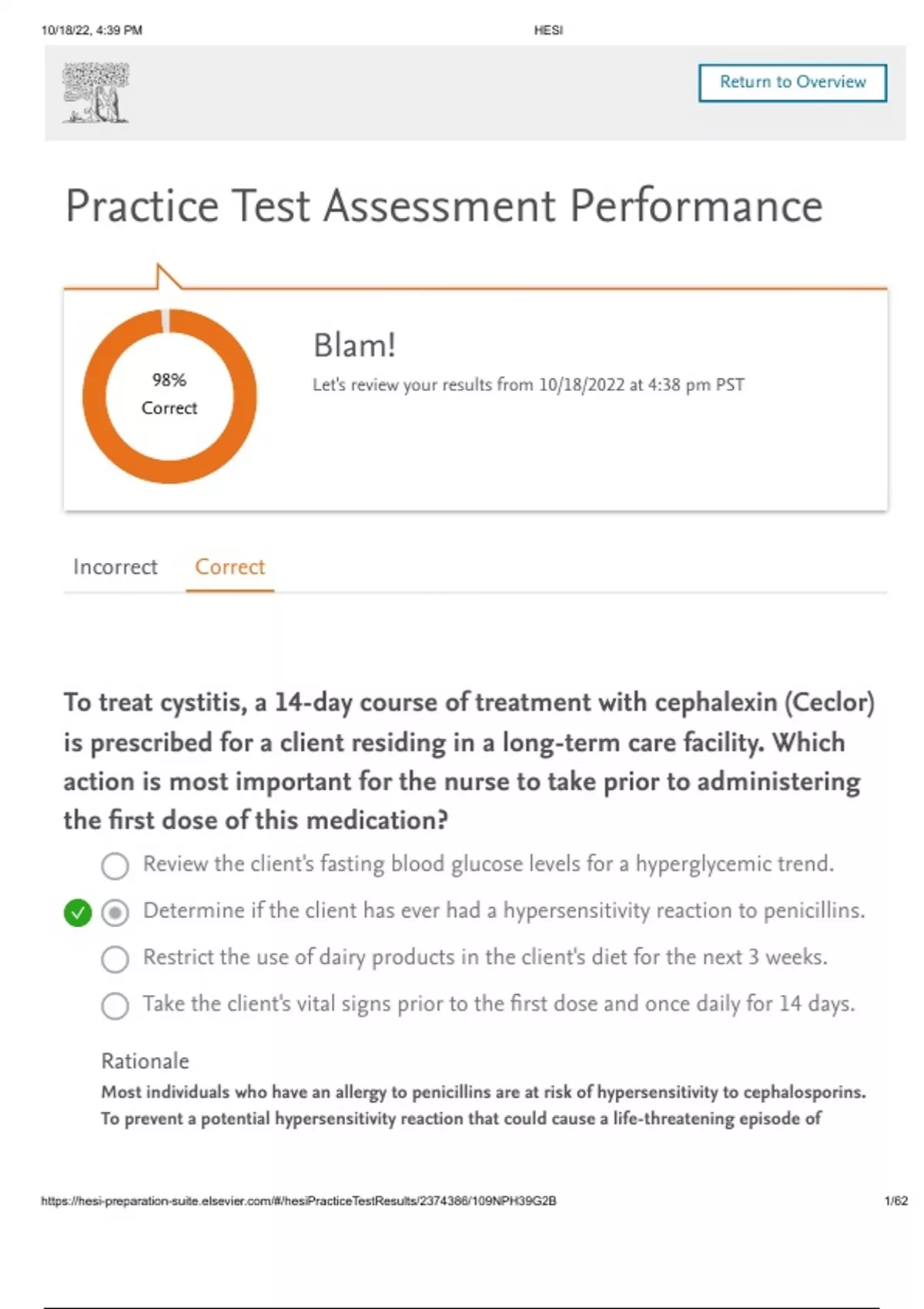Click the cephalexin question text
The height and width of the screenshot is (1309, 924).
469,761
